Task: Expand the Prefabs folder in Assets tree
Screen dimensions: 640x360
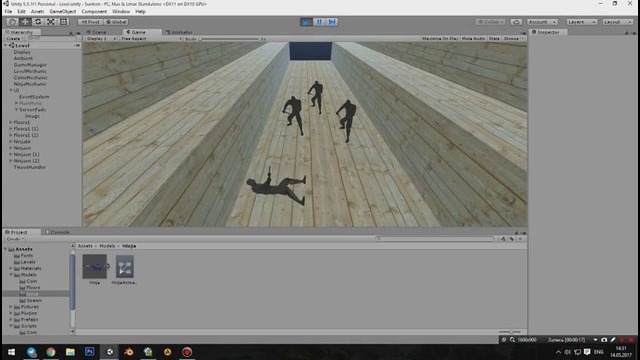Action: tap(11, 320)
